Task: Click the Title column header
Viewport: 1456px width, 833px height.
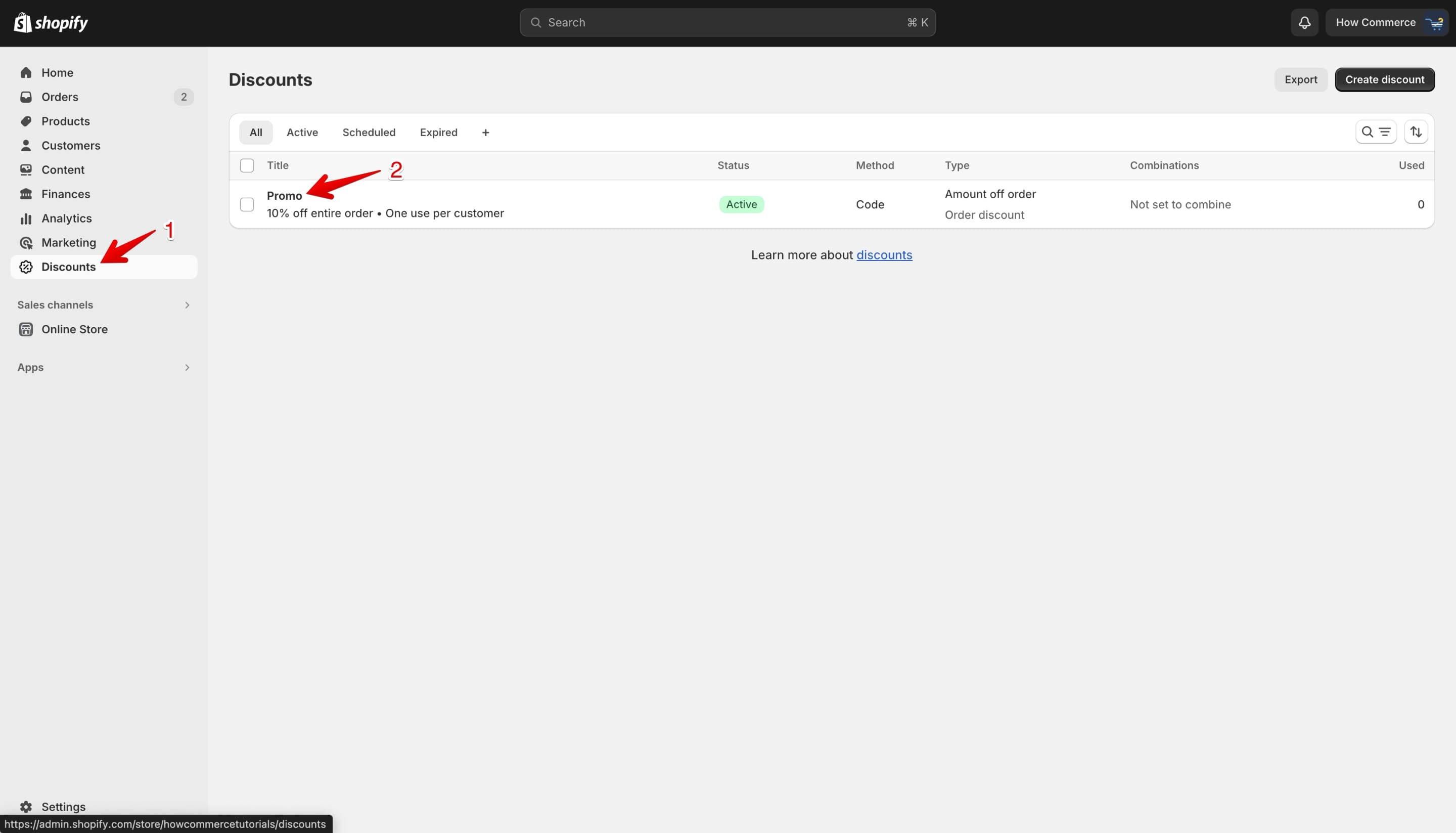Action: [278, 165]
